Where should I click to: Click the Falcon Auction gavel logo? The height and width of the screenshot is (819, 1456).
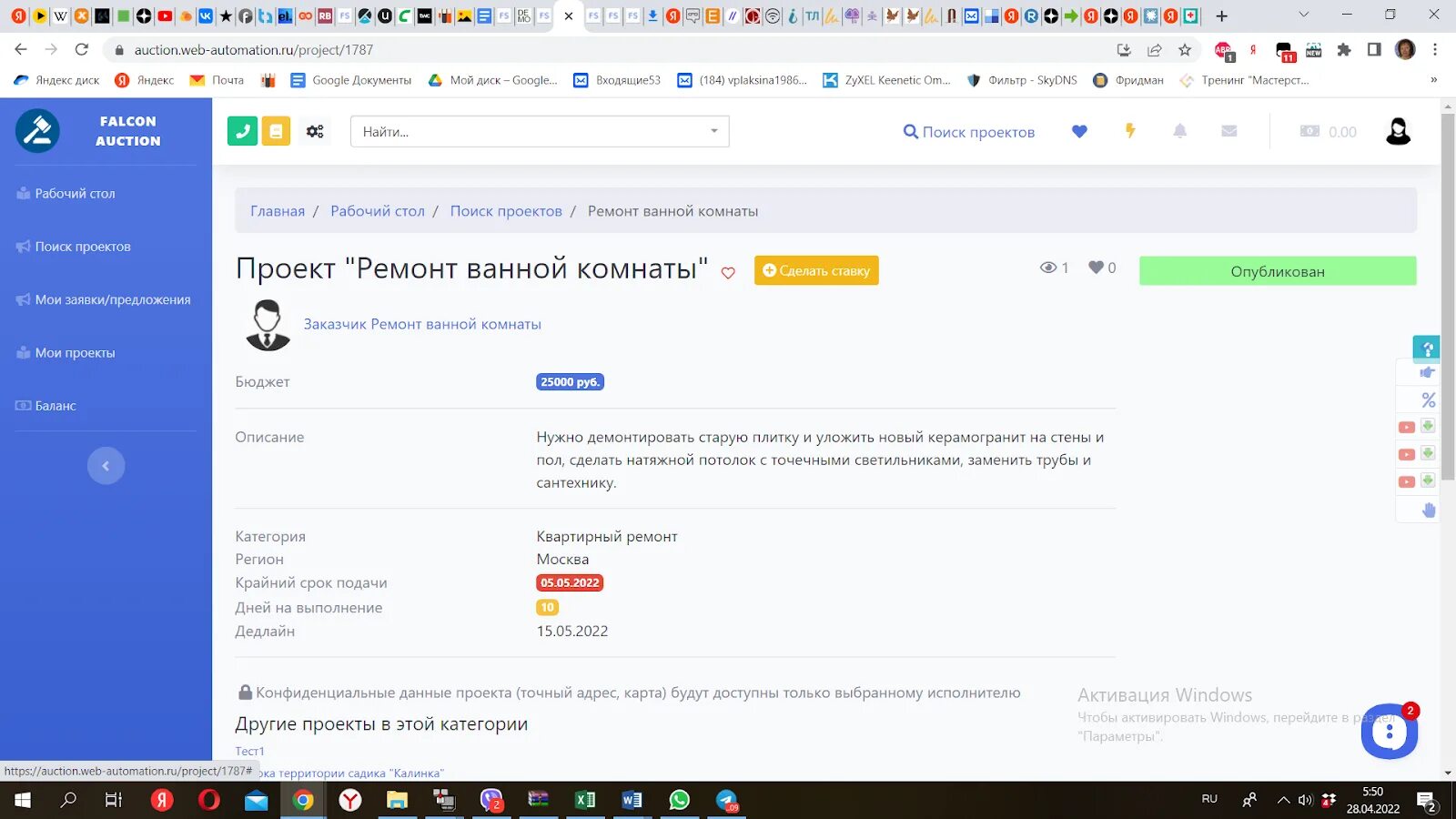click(38, 131)
